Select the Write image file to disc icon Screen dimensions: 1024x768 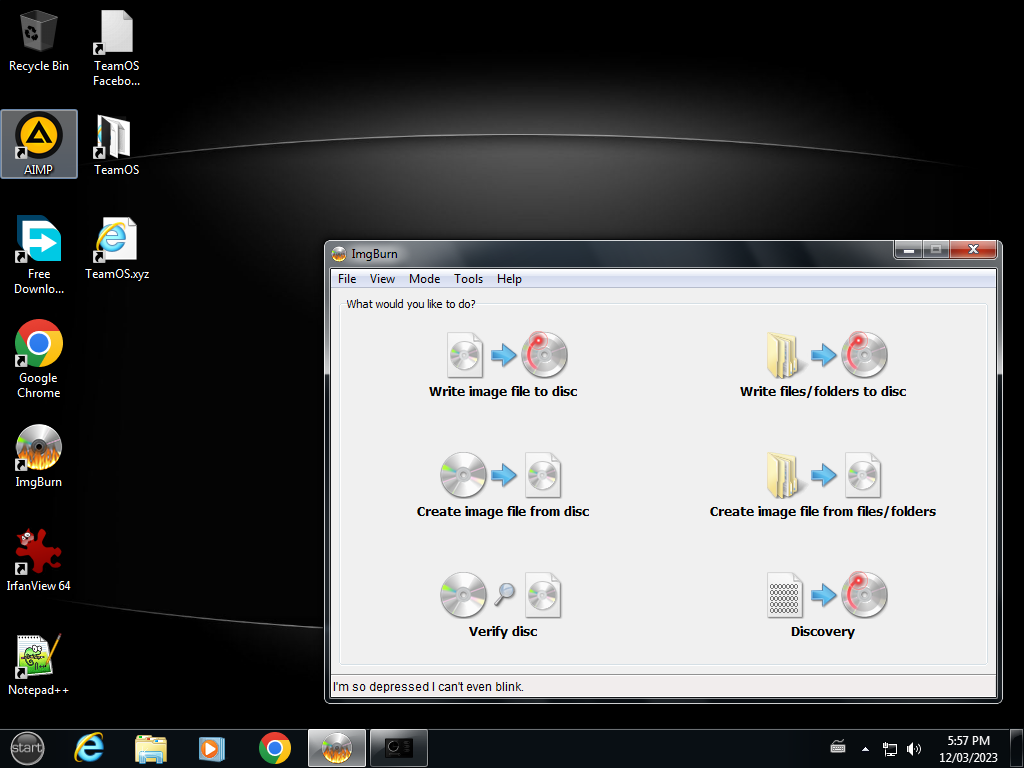pyautogui.click(x=507, y=355)
